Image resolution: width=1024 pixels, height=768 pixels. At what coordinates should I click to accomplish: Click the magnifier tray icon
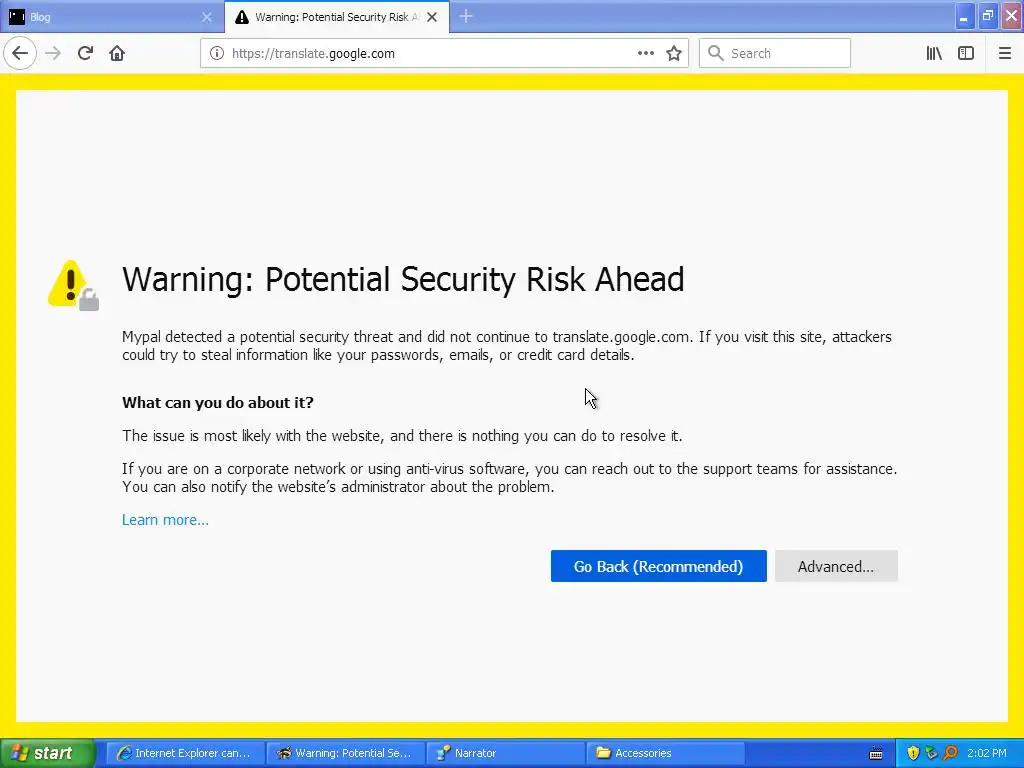click(950, 753)
